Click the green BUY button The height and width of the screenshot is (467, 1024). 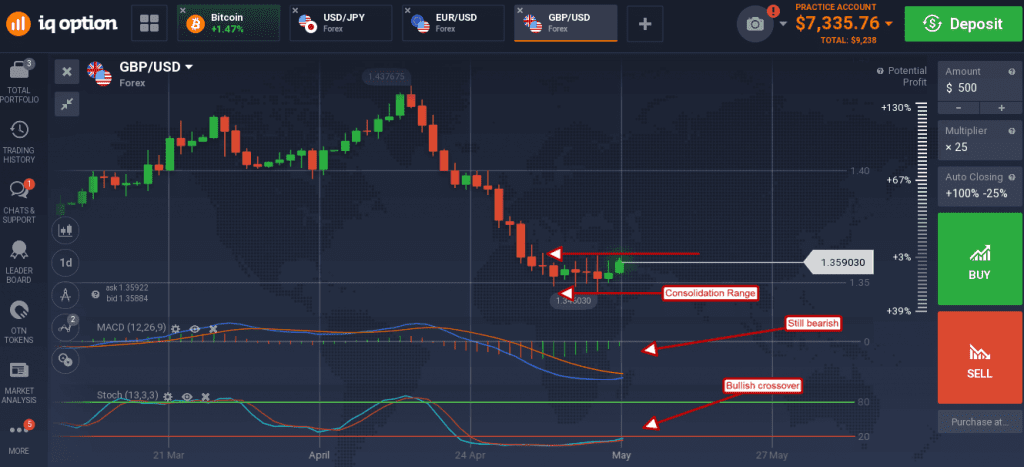click(x=980, y=259)
